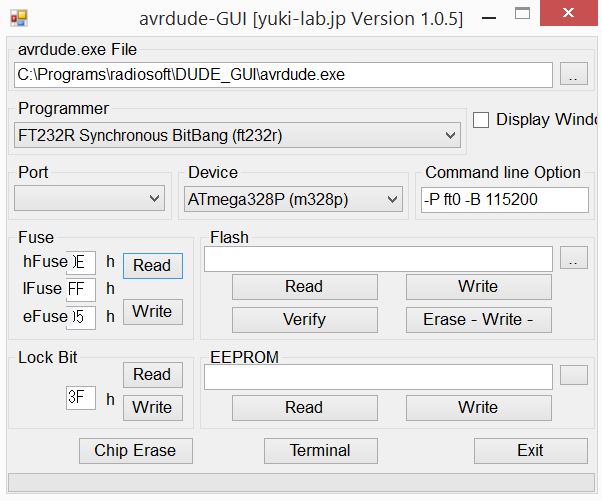The image size is (602, 501).
Task: Enable the Display Window checkbox
Action: pyautogui.click(x=481, y=120)
